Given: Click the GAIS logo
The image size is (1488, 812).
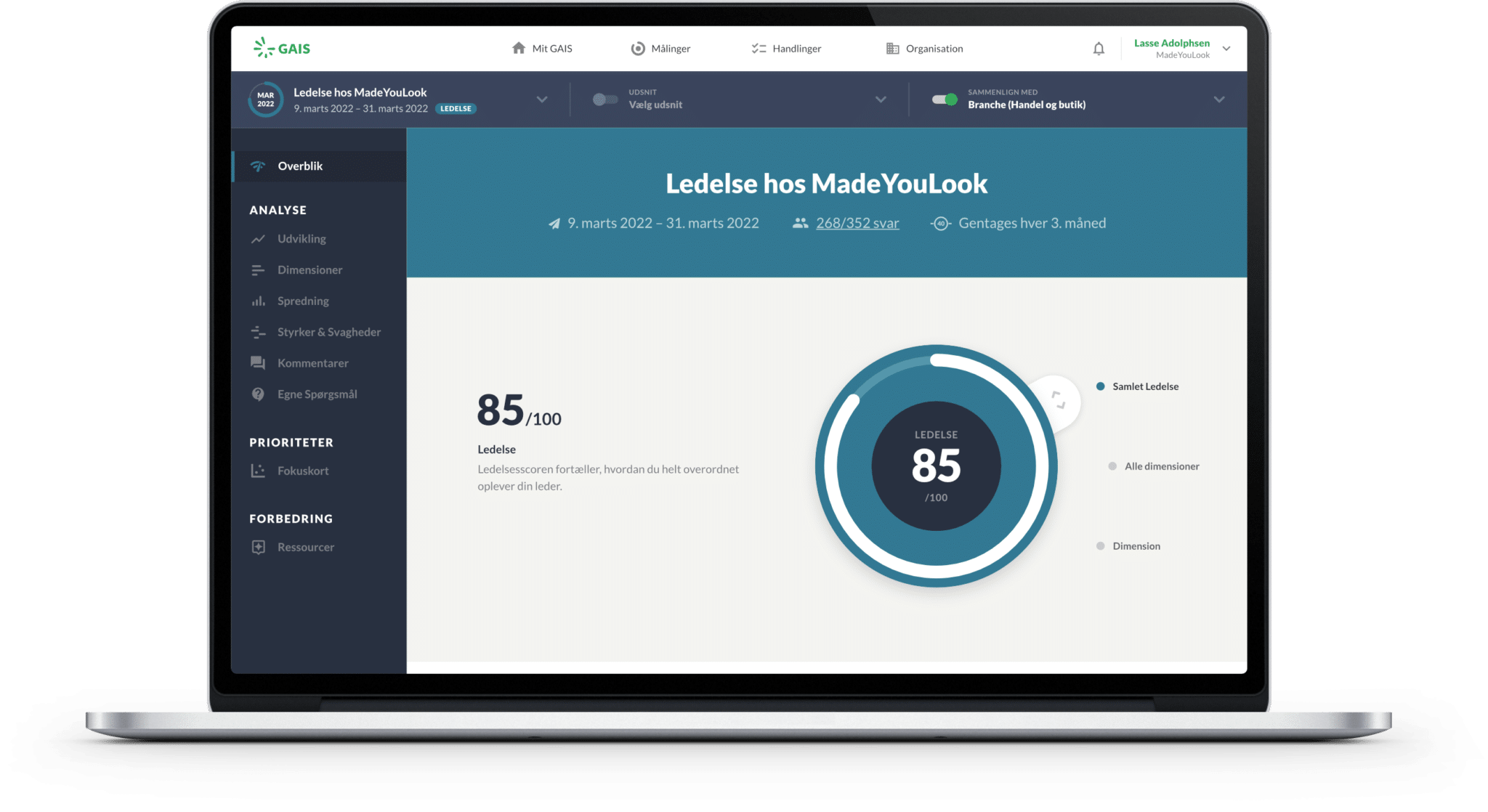Looking at the screenshot, I should [x=282, y=48].
